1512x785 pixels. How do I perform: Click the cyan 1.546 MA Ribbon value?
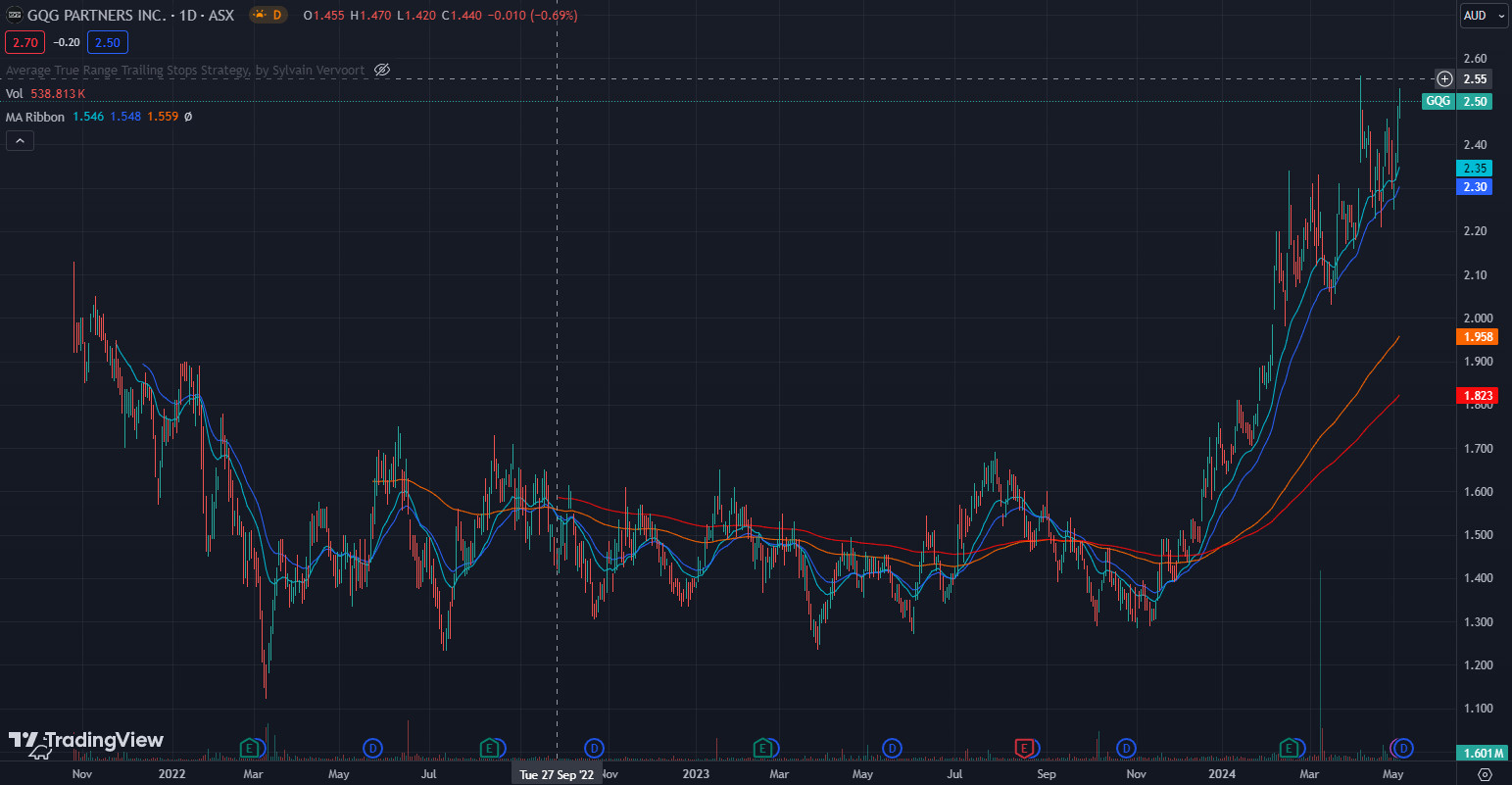click(x=88, y=117)
